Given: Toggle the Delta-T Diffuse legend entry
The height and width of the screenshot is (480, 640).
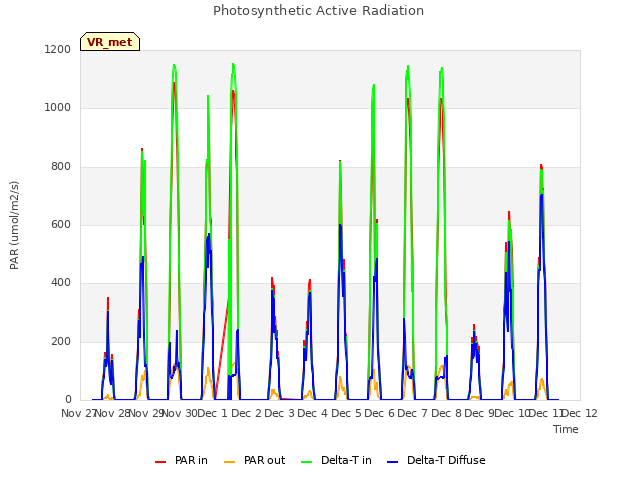Looking at the screenshot, I should [436, 460].
